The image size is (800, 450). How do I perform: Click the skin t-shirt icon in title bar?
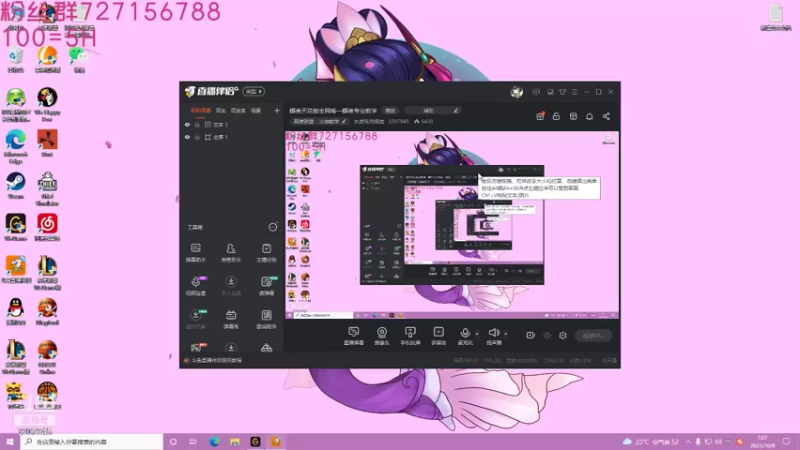[x=562, y=92]
